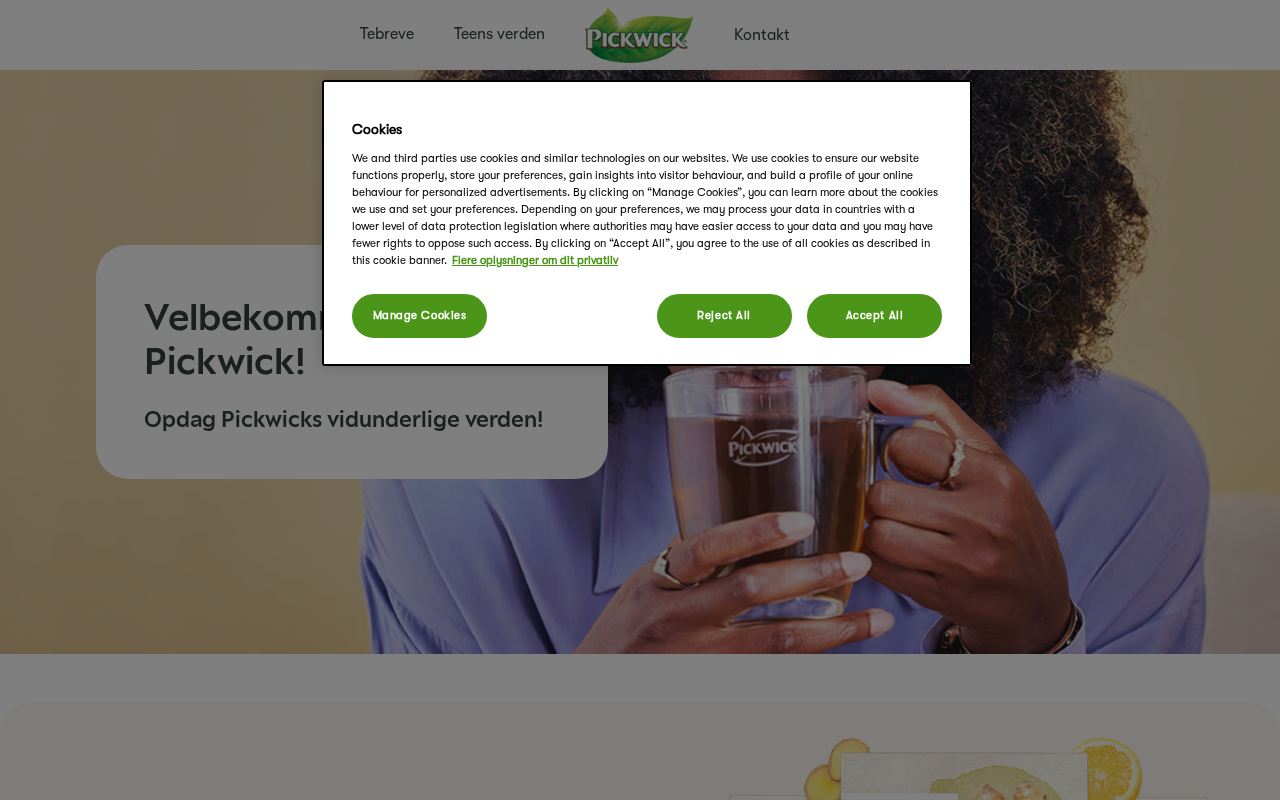Click the Pickwick leaf logo in header
The width and height of the screenshot is (1280, 800).
(x=639, y=35)
